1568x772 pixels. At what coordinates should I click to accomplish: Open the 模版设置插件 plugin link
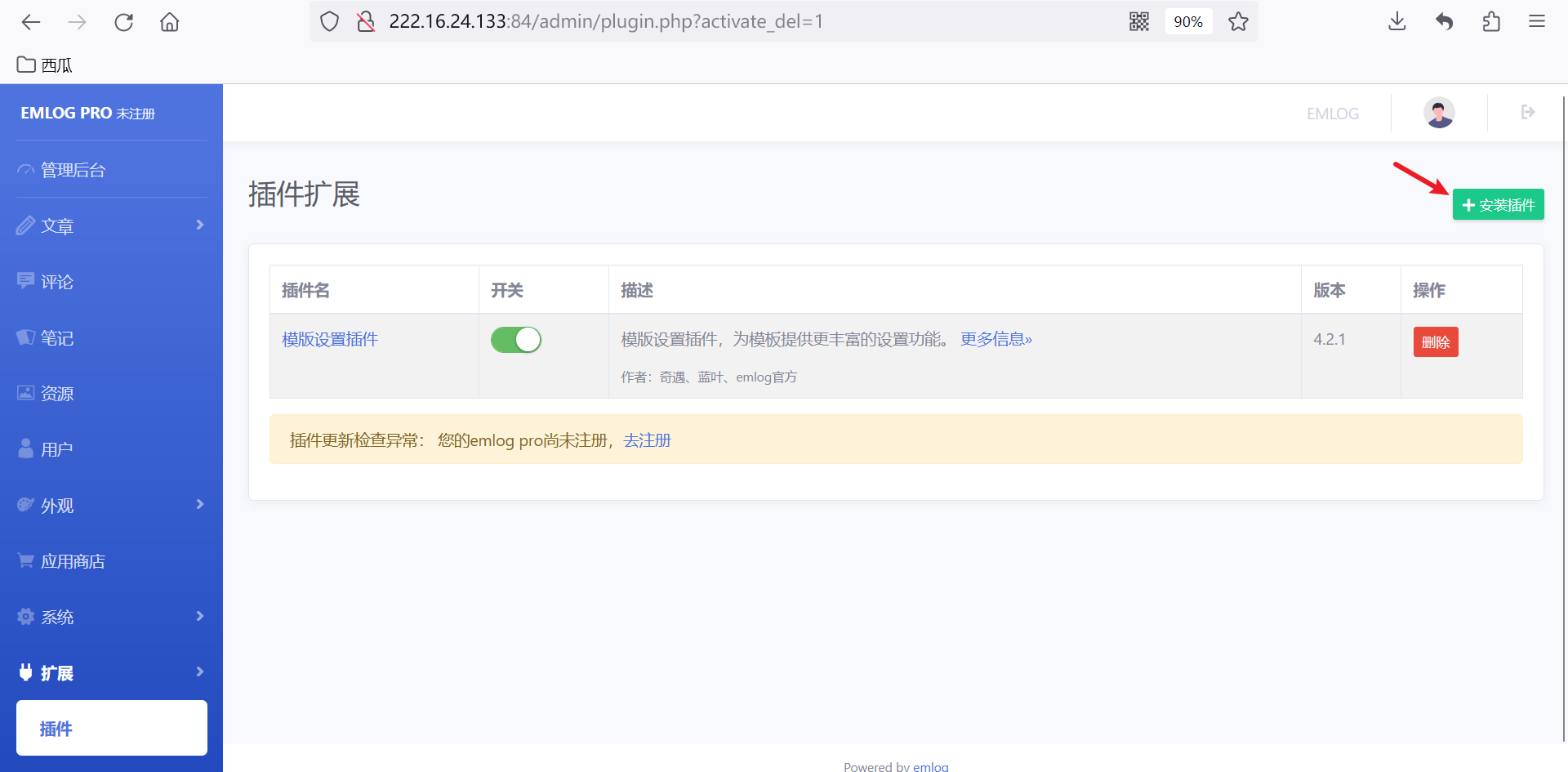pos(330,339)
